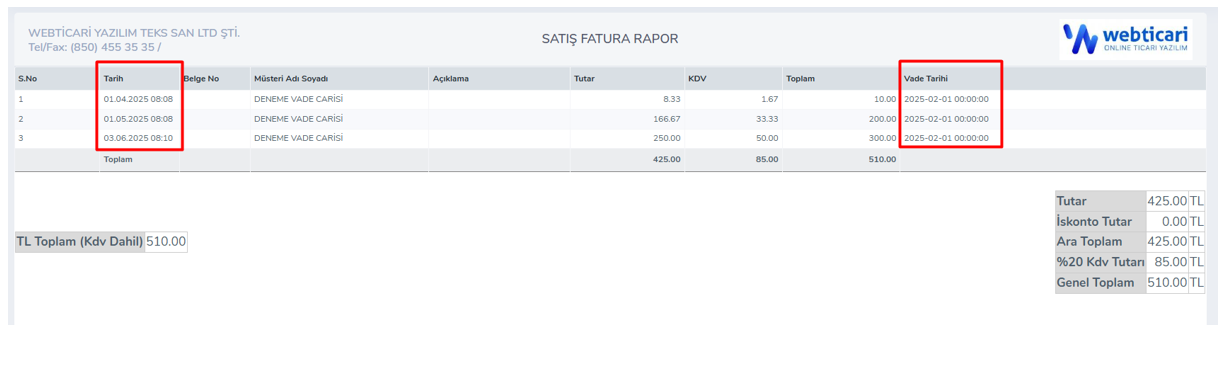Select the date 01.04.2025 08:08 cell
1223x377 pixels.
[x=138, y=99]
